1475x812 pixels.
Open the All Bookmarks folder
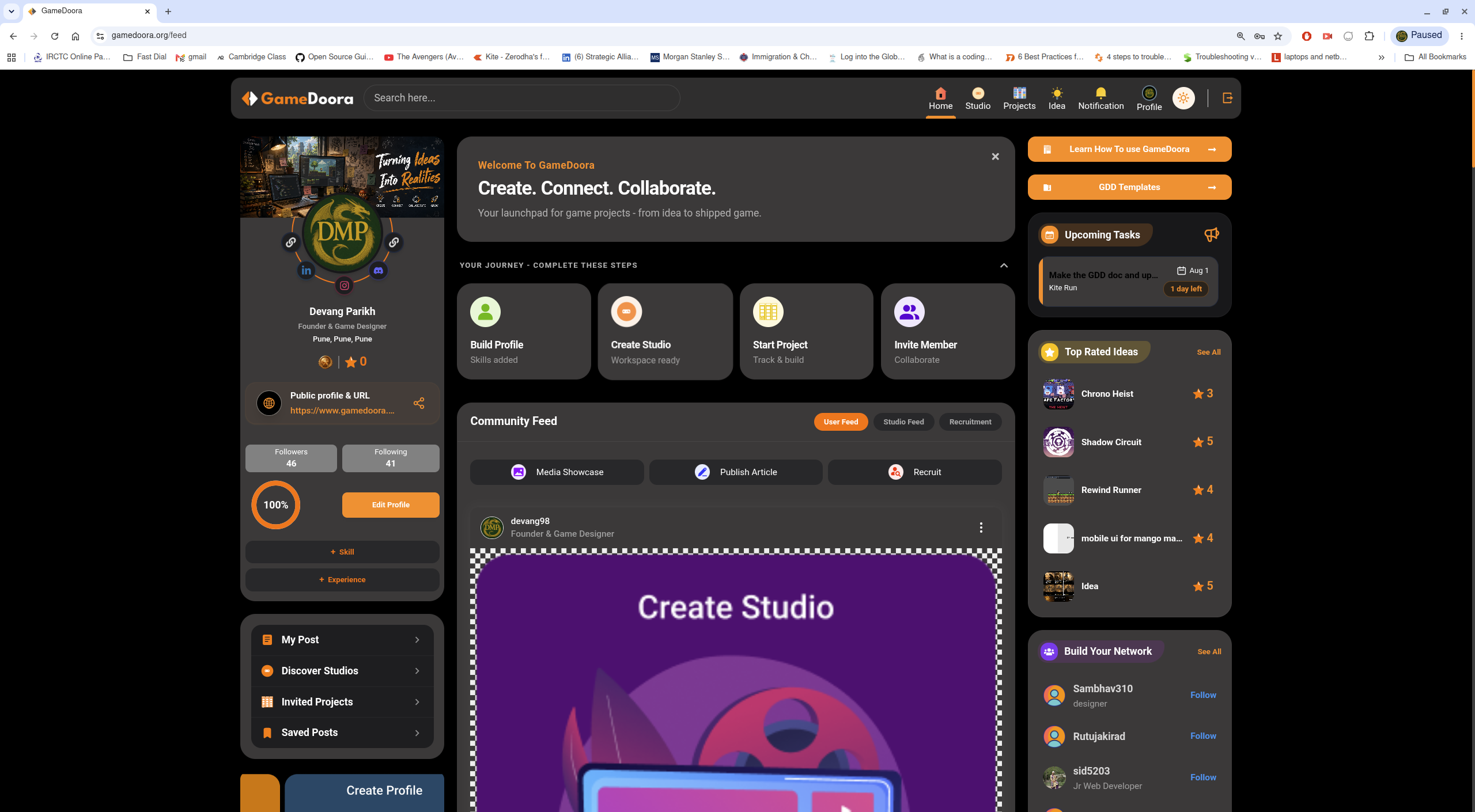(1435, 57)
